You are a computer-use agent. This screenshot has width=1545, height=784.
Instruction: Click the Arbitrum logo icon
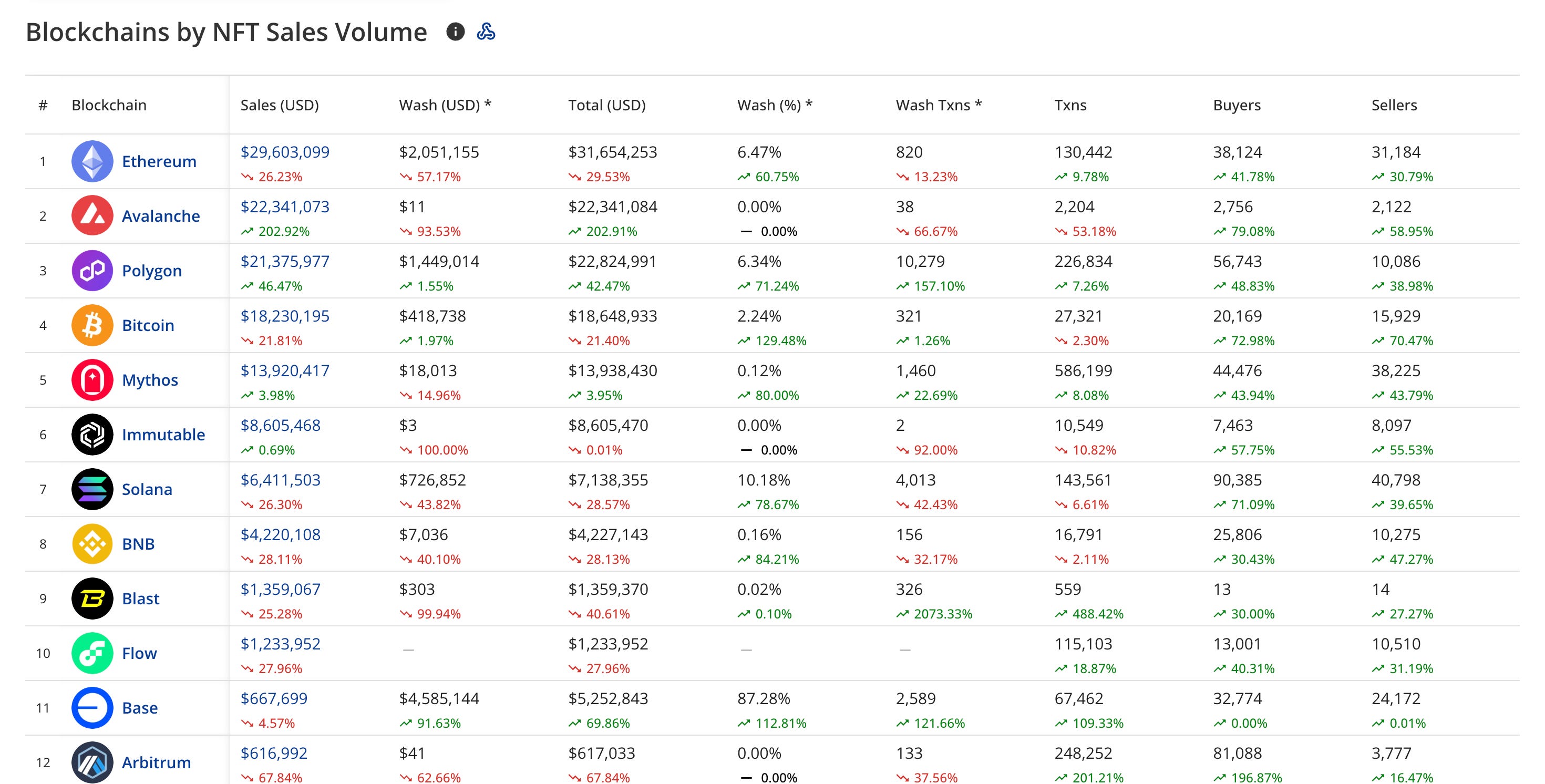[x=92, y=762]
